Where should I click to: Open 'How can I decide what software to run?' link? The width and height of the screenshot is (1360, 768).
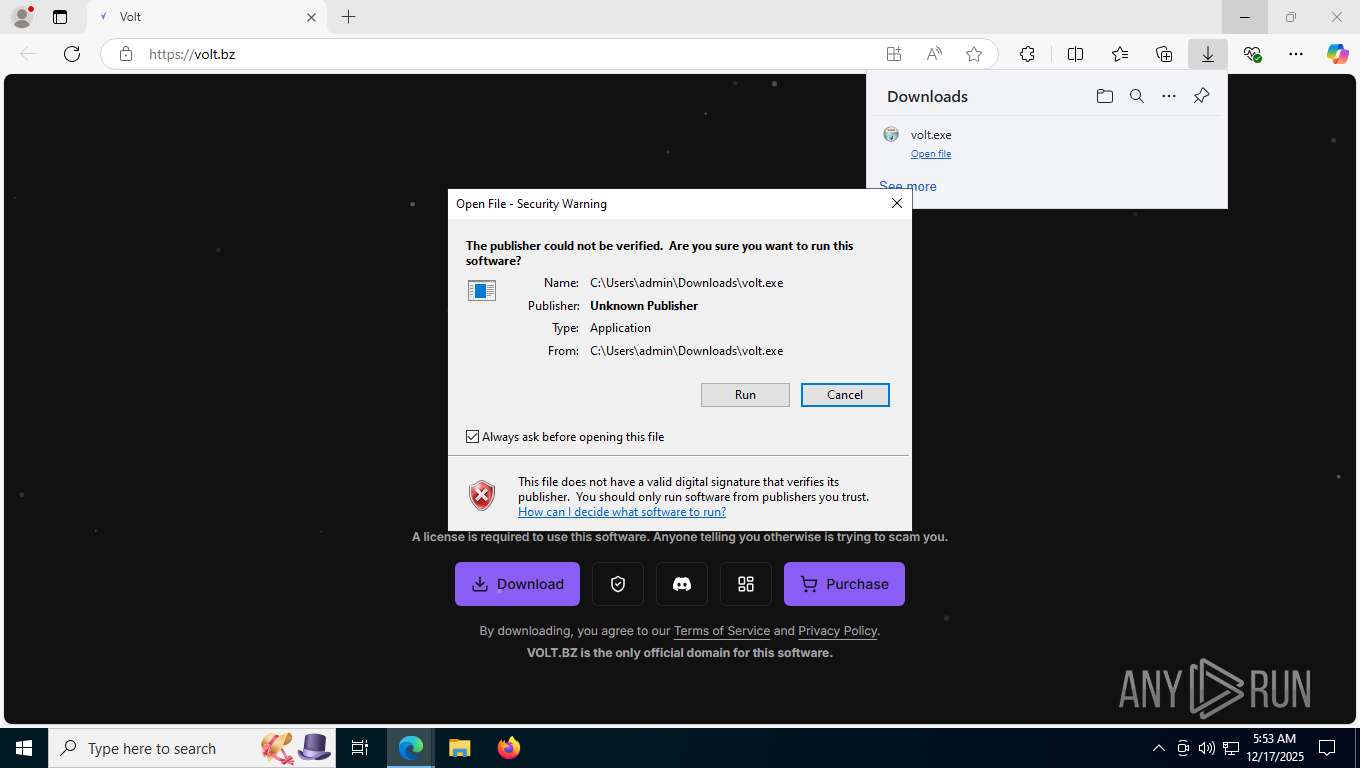(622, 512)
